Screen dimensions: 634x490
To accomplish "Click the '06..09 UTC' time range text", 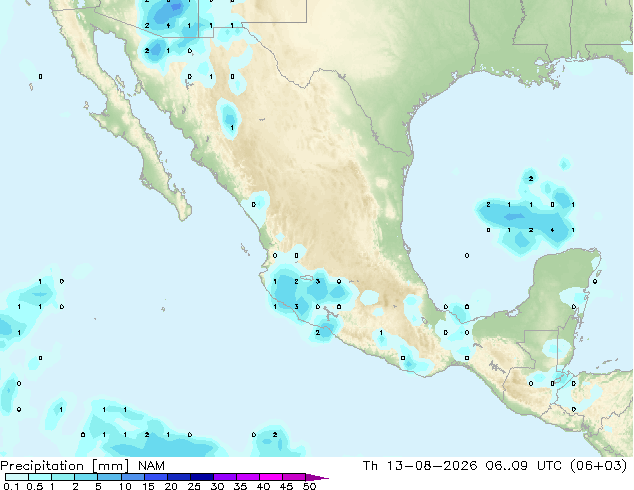I will click(x=524, y=466).
